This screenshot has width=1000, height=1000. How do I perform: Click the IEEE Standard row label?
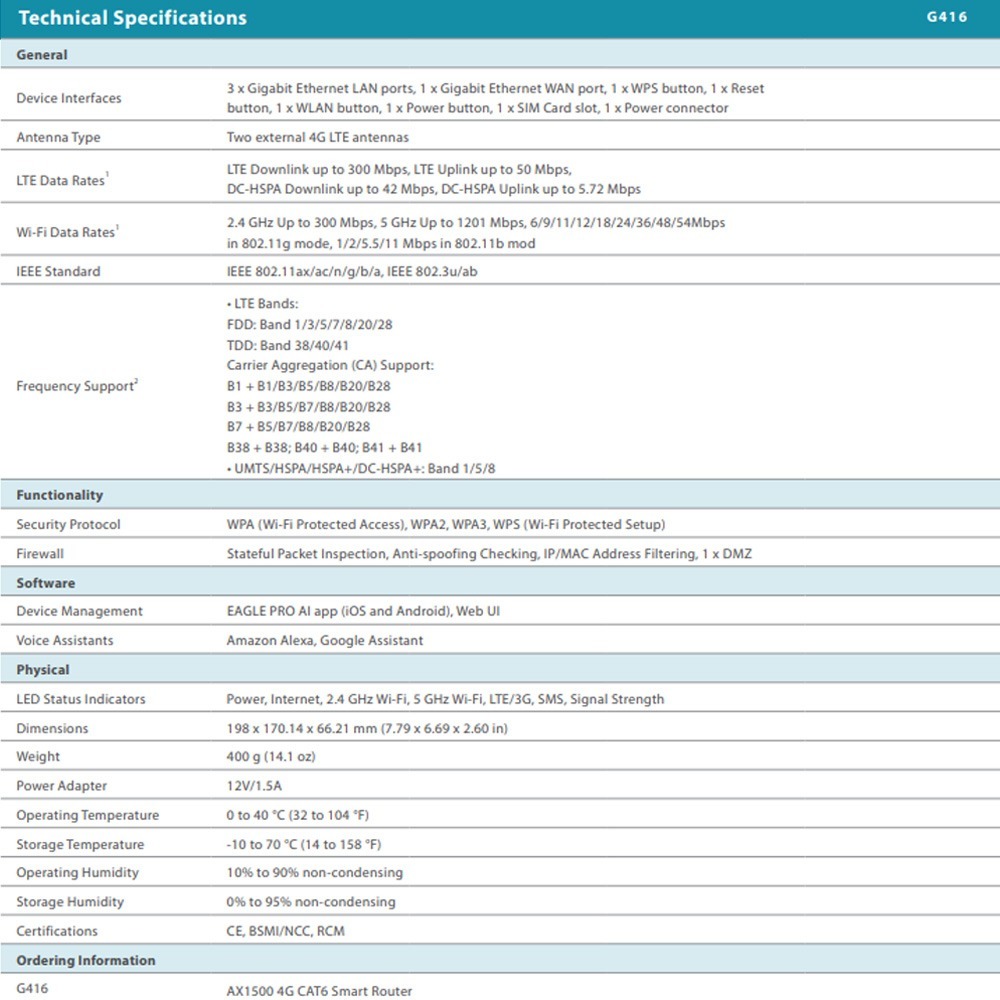click(x=58, y=271)
